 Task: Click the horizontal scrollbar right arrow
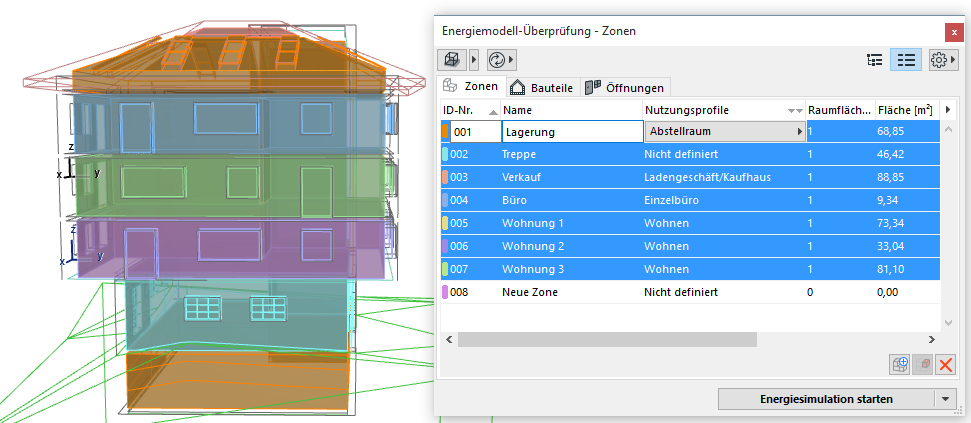tap(931, 339)
